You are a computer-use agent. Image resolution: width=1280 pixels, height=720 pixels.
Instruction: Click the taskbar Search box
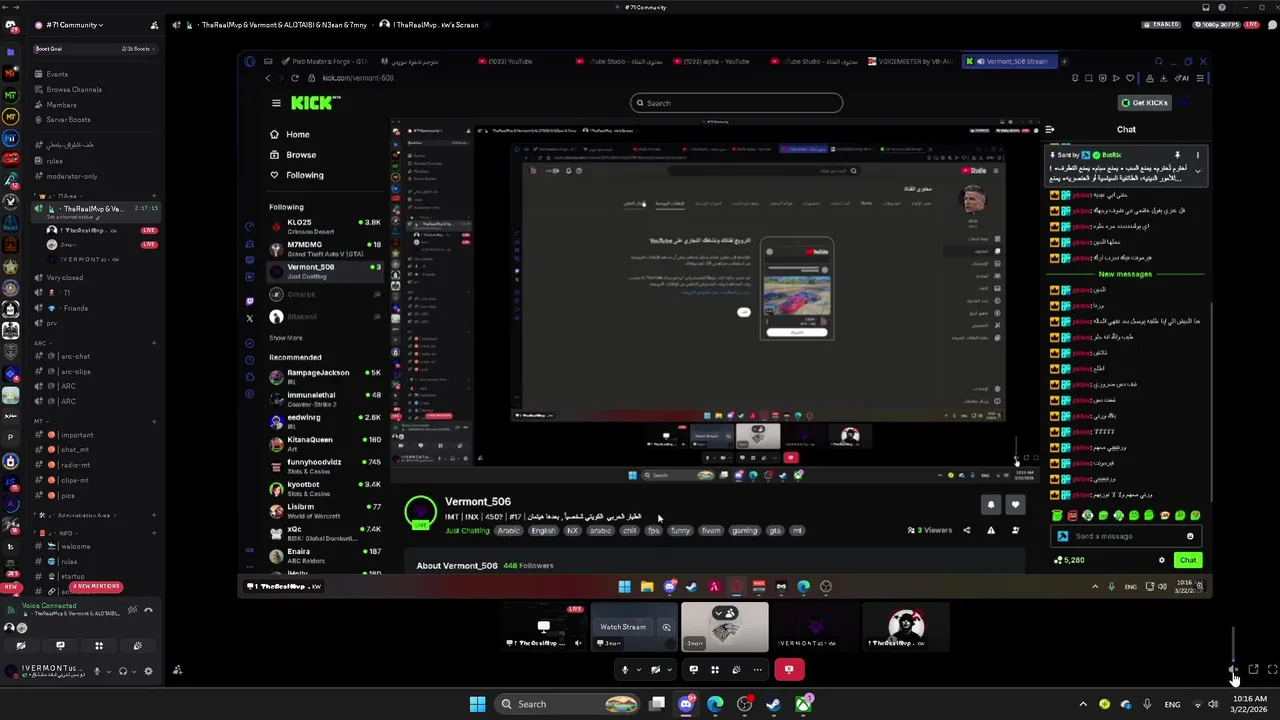click(x=568, y=704)
